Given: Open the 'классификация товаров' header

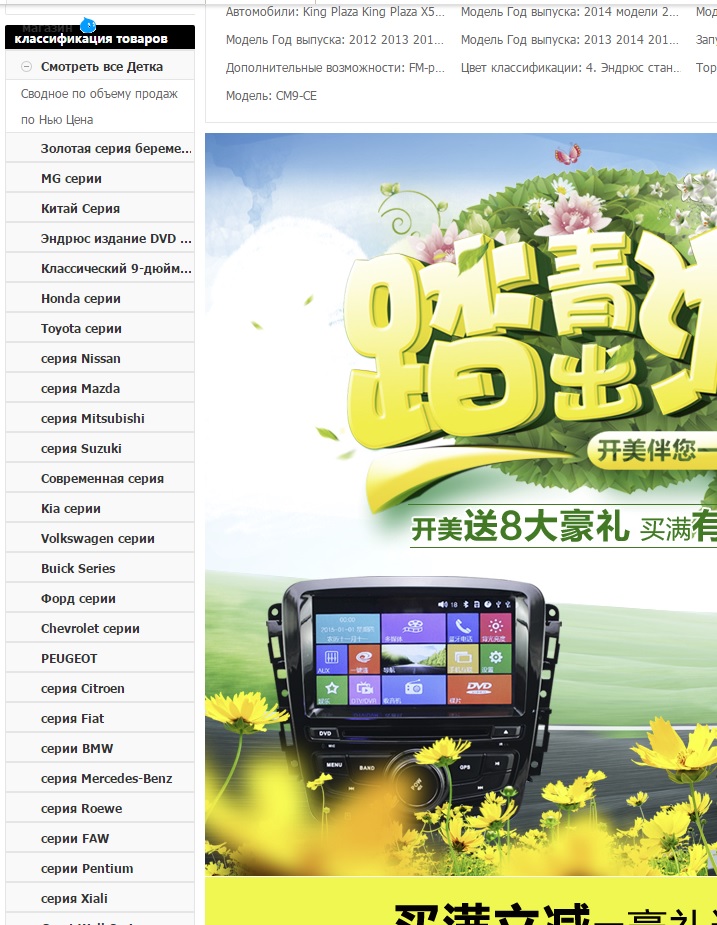Looking at the screenshot, I should point(91,39).
